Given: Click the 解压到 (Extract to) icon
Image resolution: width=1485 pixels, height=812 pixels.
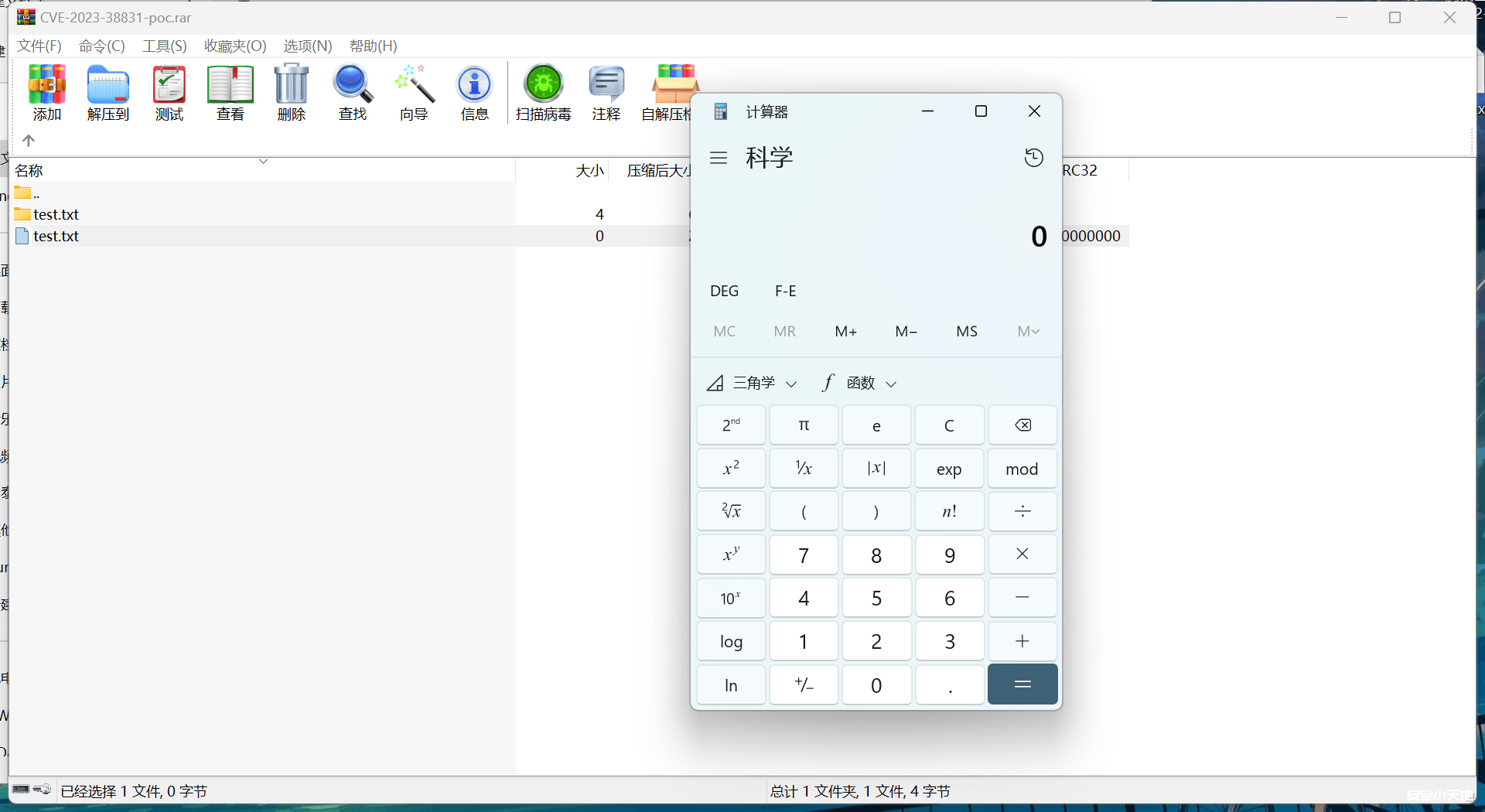Looking at the screenshot, I should tap(108, 92).
